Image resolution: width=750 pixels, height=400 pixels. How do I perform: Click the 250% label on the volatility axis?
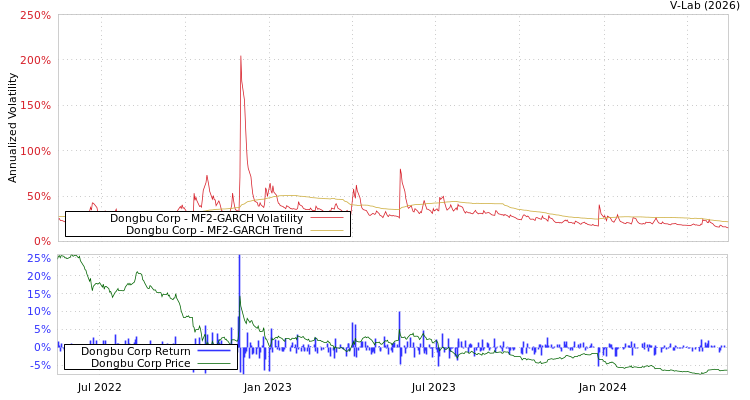click(35, 16)
